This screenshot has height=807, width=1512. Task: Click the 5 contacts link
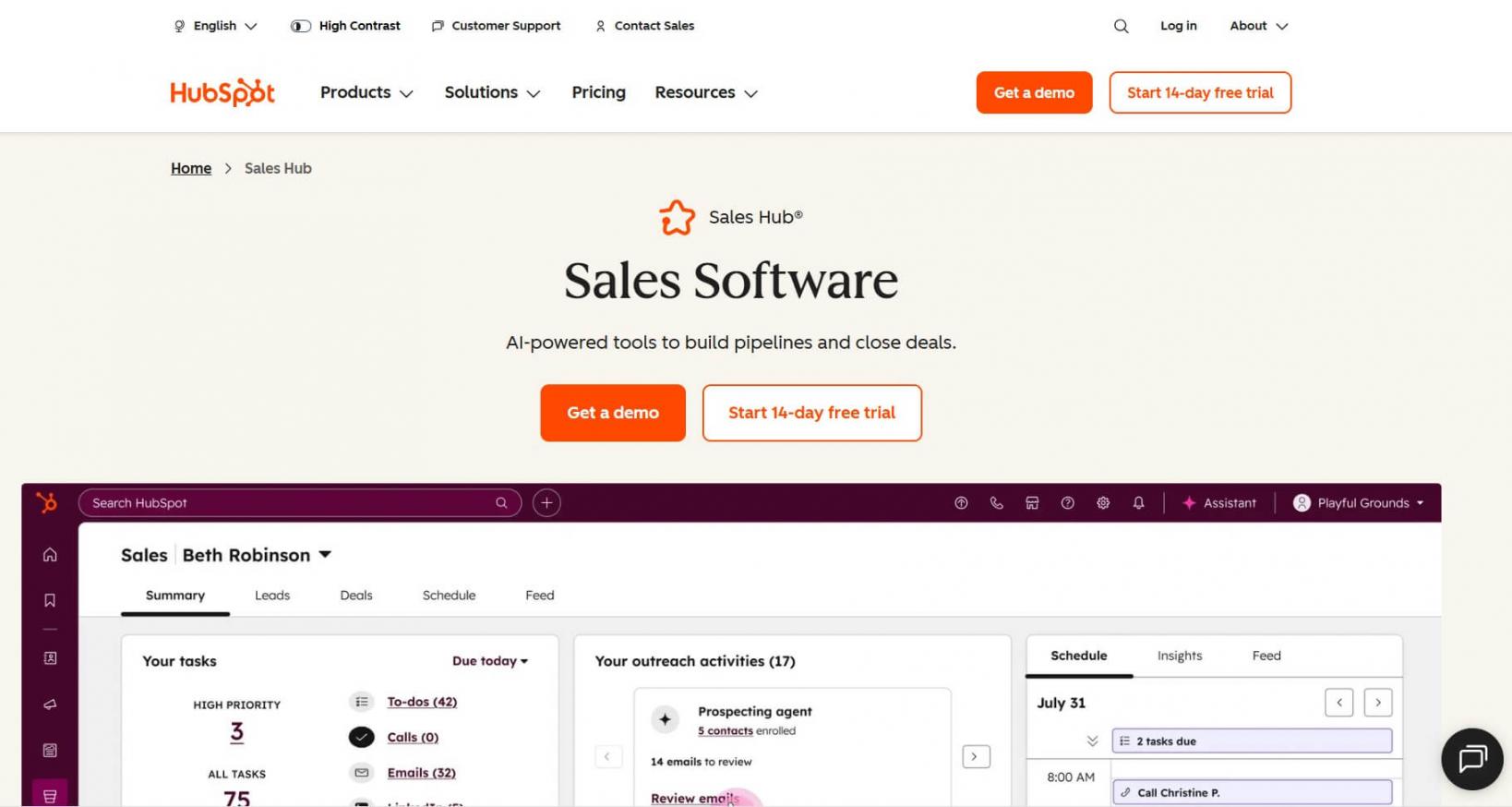click(725, 730)
